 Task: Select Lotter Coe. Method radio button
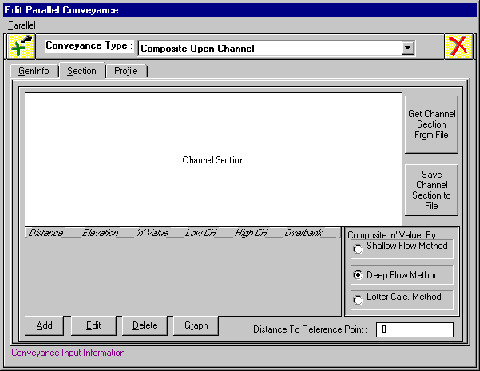[x=358, y=300]
